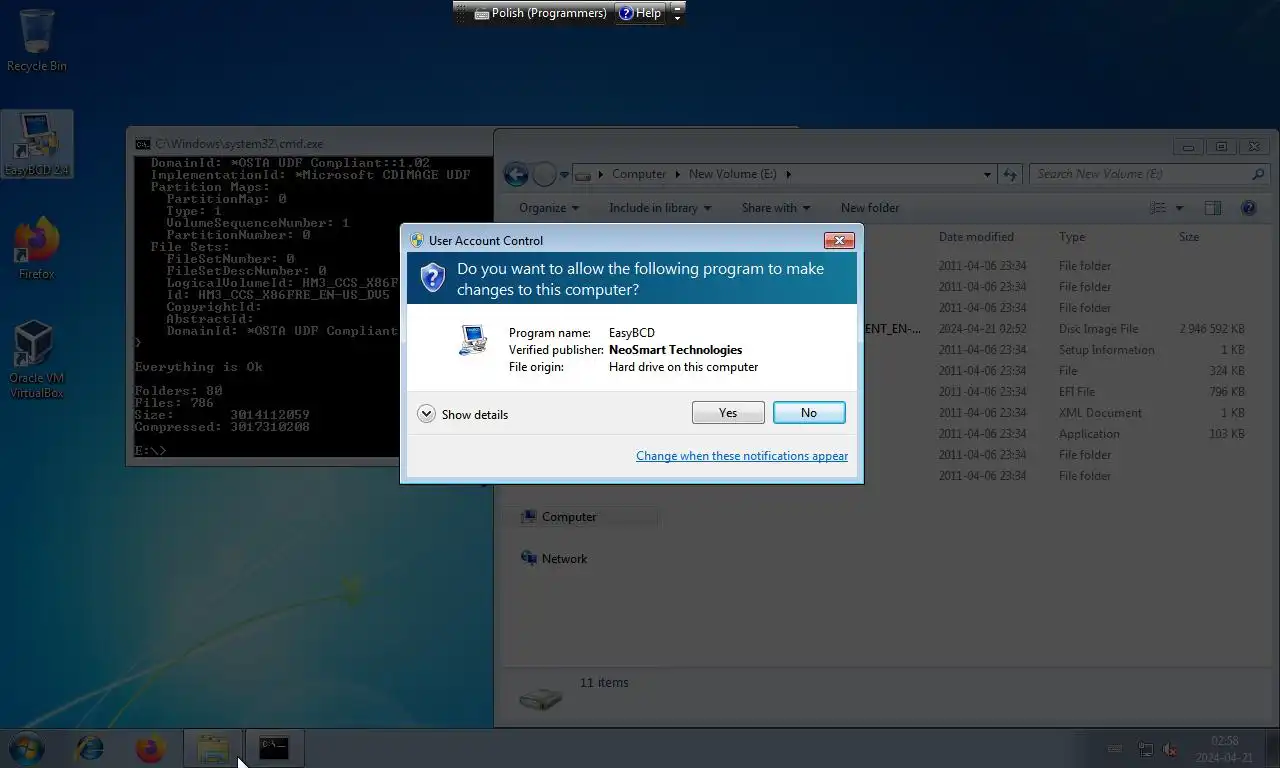The width and height of the screenshot is (1280, 768).
Task: Switch to cmd.exe taskbar button
Action: pyautogui.click(x=274, y=748)
